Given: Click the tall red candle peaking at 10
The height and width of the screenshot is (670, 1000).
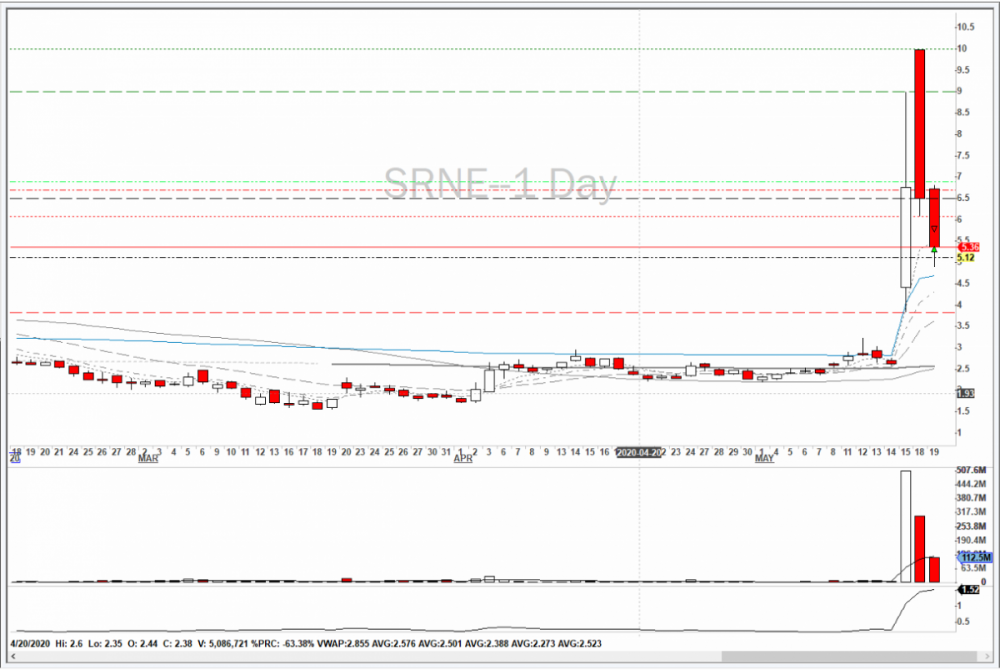Looking at the screenshot, I should point(919,120).
